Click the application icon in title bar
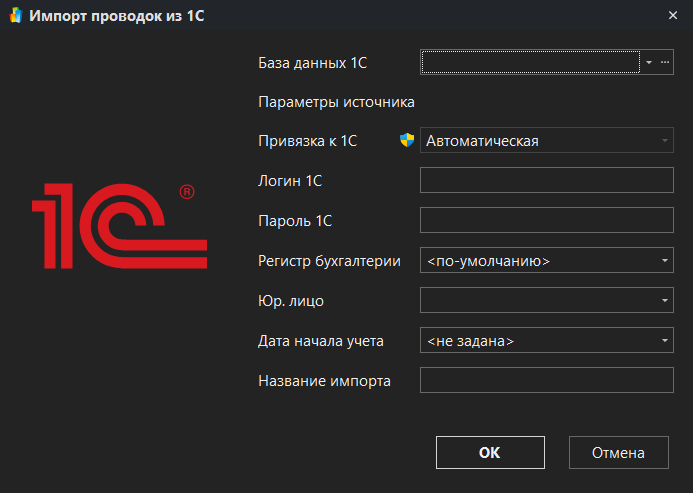Image resolution: width=693 pixels, height=493 pixels. pos(15,15)
